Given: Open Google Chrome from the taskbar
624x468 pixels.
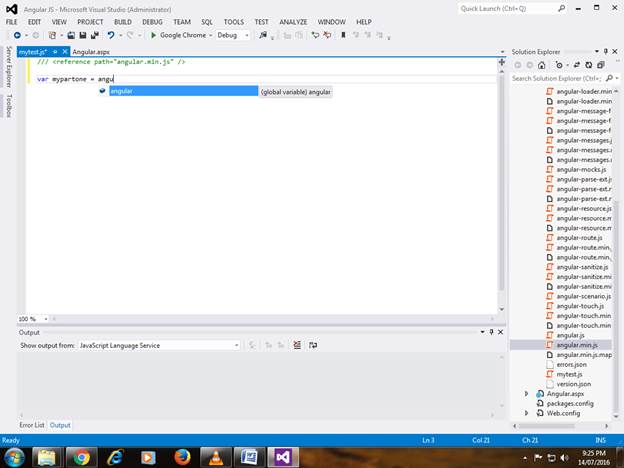Looking at the screenshot, I should 82,457.
